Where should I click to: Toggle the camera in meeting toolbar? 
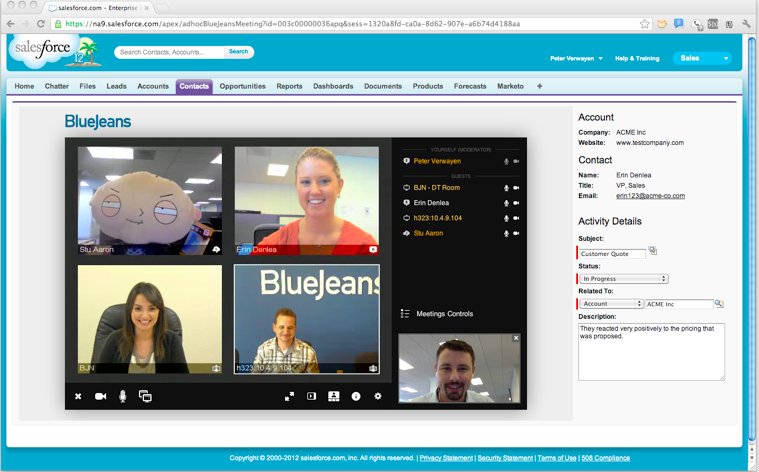coord(100,396)
